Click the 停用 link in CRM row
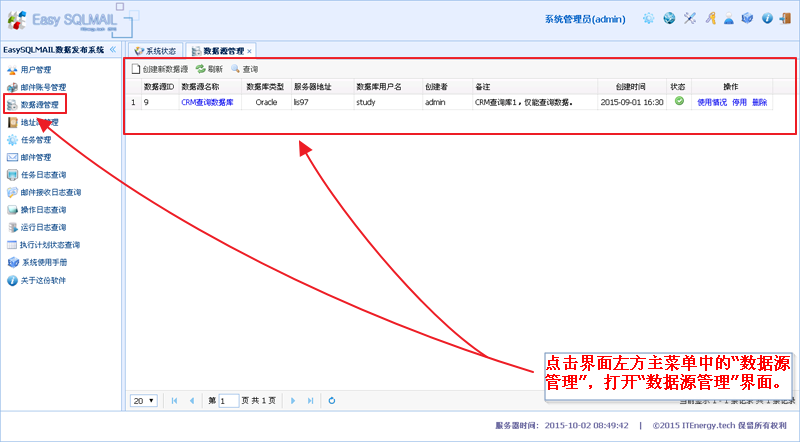This screenshot has height=442, width=800. pos(739,102)
